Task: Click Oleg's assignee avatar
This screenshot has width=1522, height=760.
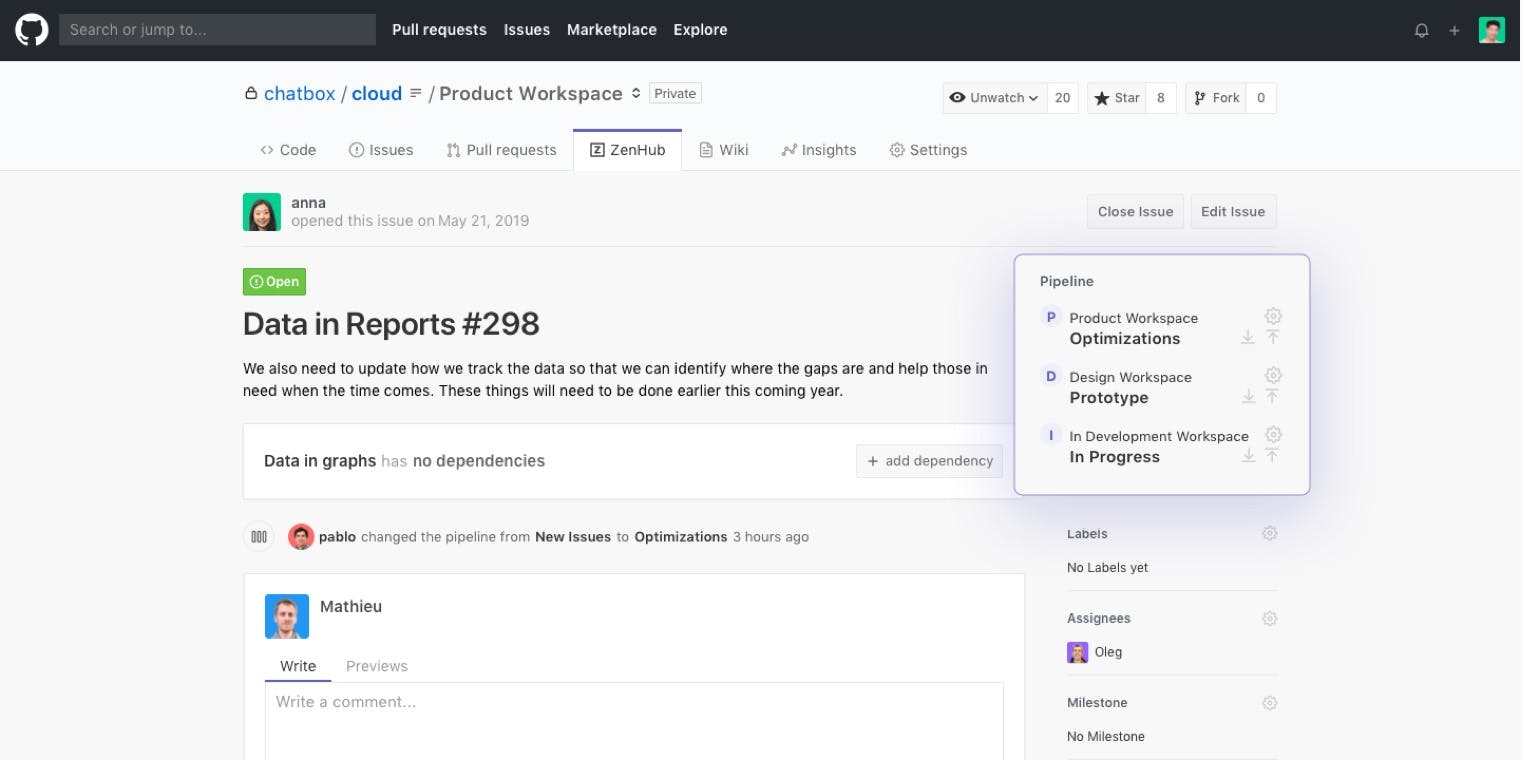Action: [x=1077, y=653]
